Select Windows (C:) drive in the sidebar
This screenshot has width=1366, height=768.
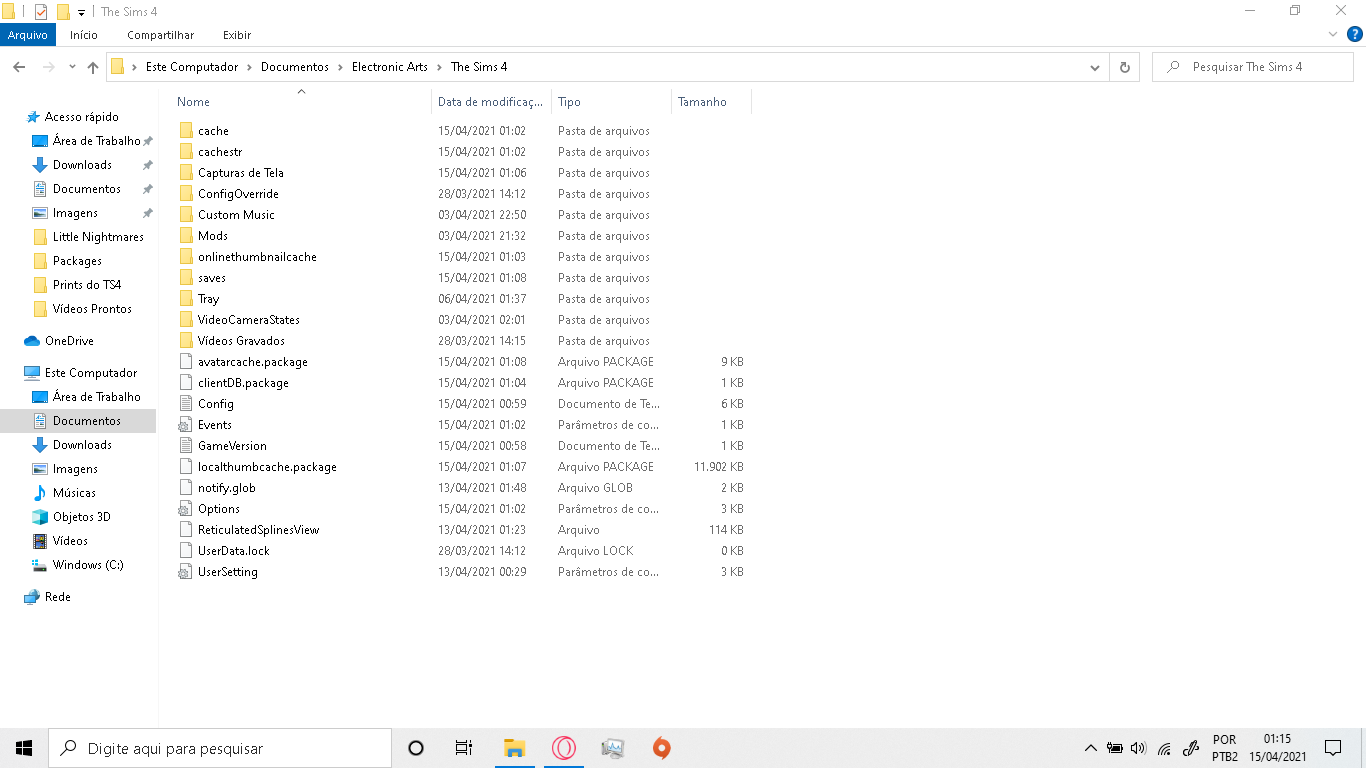pyautogui.click(x=88, y=565)
